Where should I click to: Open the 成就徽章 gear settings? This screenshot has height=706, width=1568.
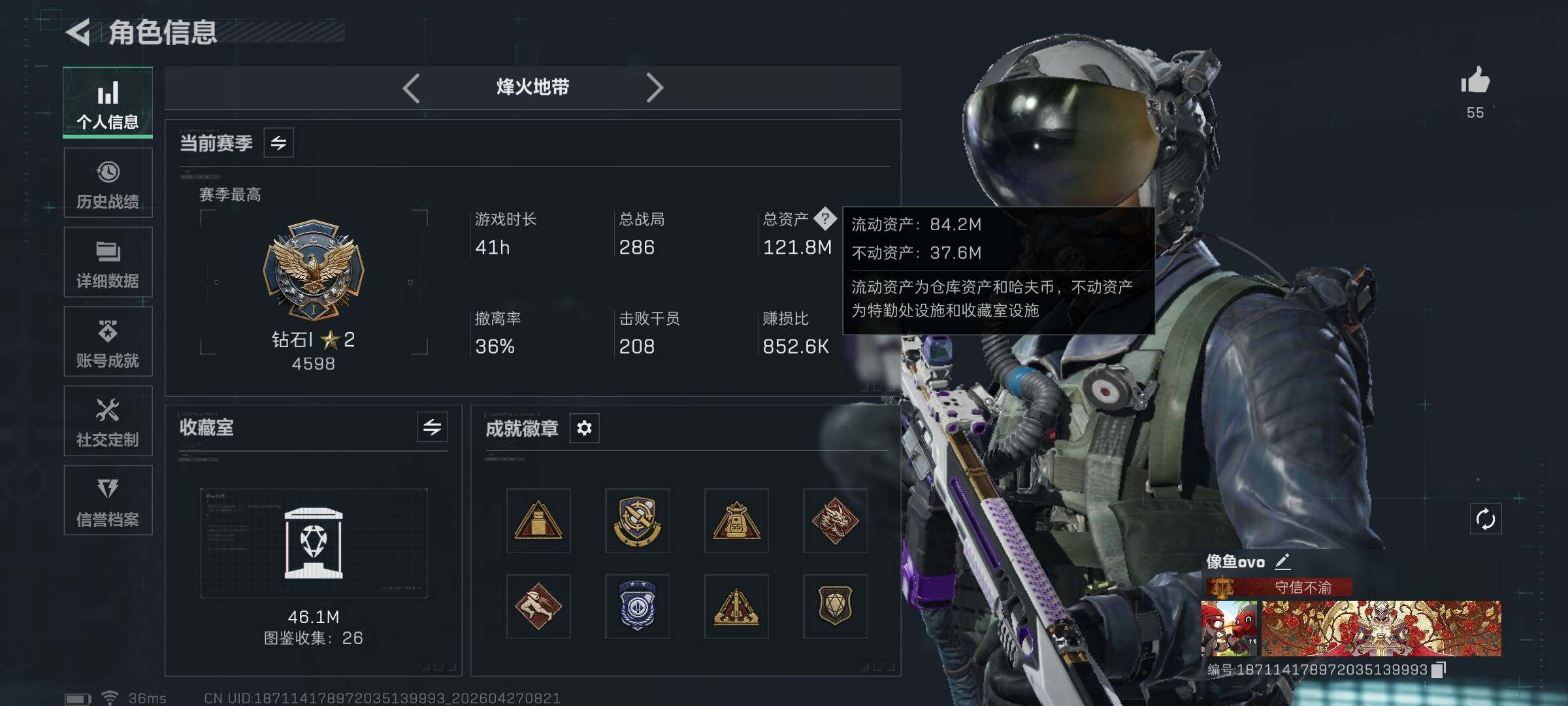click(x=584, y=428)
